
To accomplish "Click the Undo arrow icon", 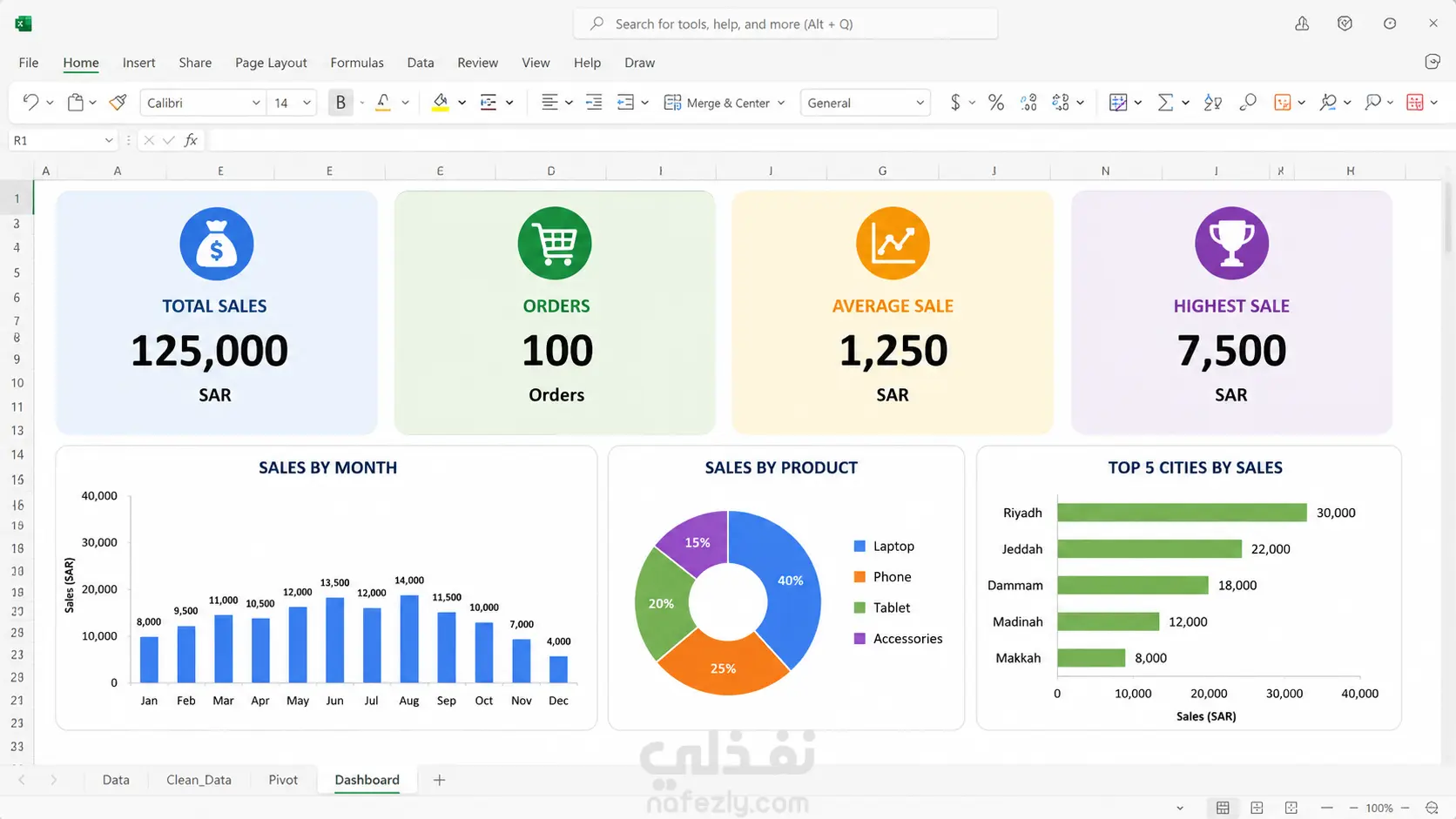I will pyautogui.click(x=30, y=102).
